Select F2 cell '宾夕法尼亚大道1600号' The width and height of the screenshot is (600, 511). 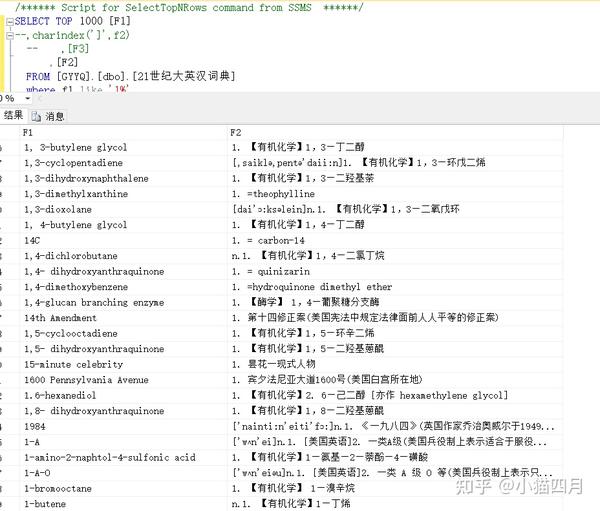pos(395,380)
